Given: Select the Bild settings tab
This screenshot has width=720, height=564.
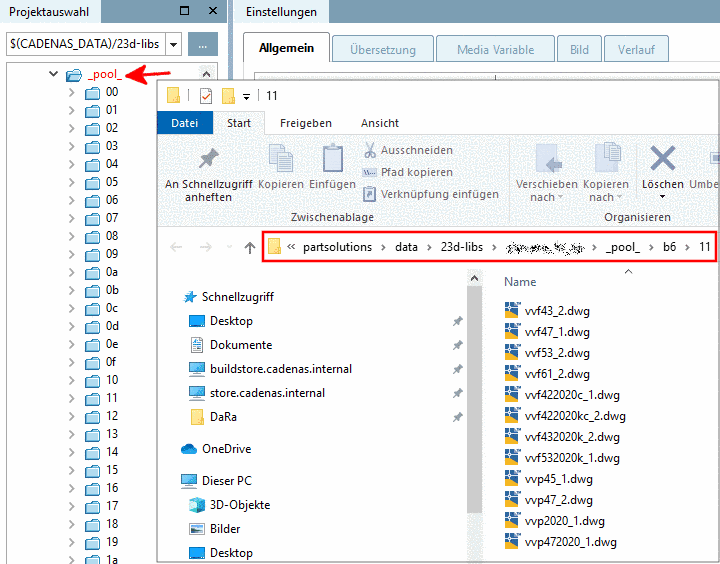Looking at the screenshot, I should coord(579,49).
